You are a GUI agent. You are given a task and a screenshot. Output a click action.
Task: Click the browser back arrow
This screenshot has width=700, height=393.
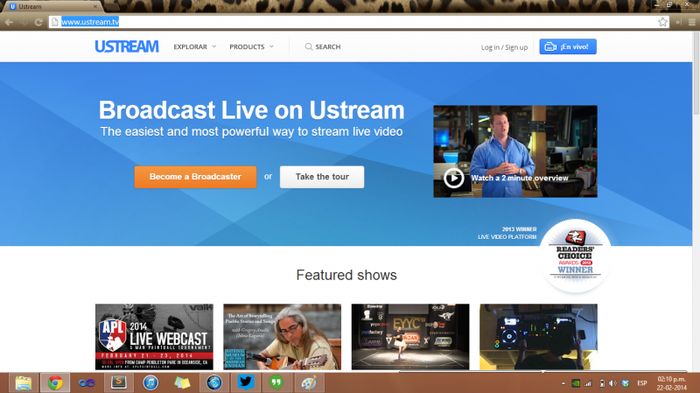pos(9,22)
